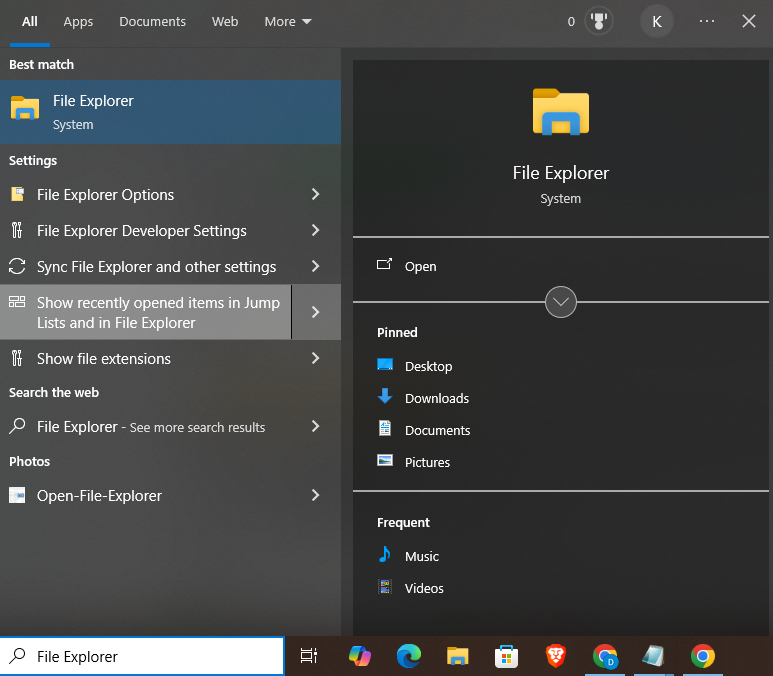
Task: Switch to the Documents tab
Action: point(152,21)
